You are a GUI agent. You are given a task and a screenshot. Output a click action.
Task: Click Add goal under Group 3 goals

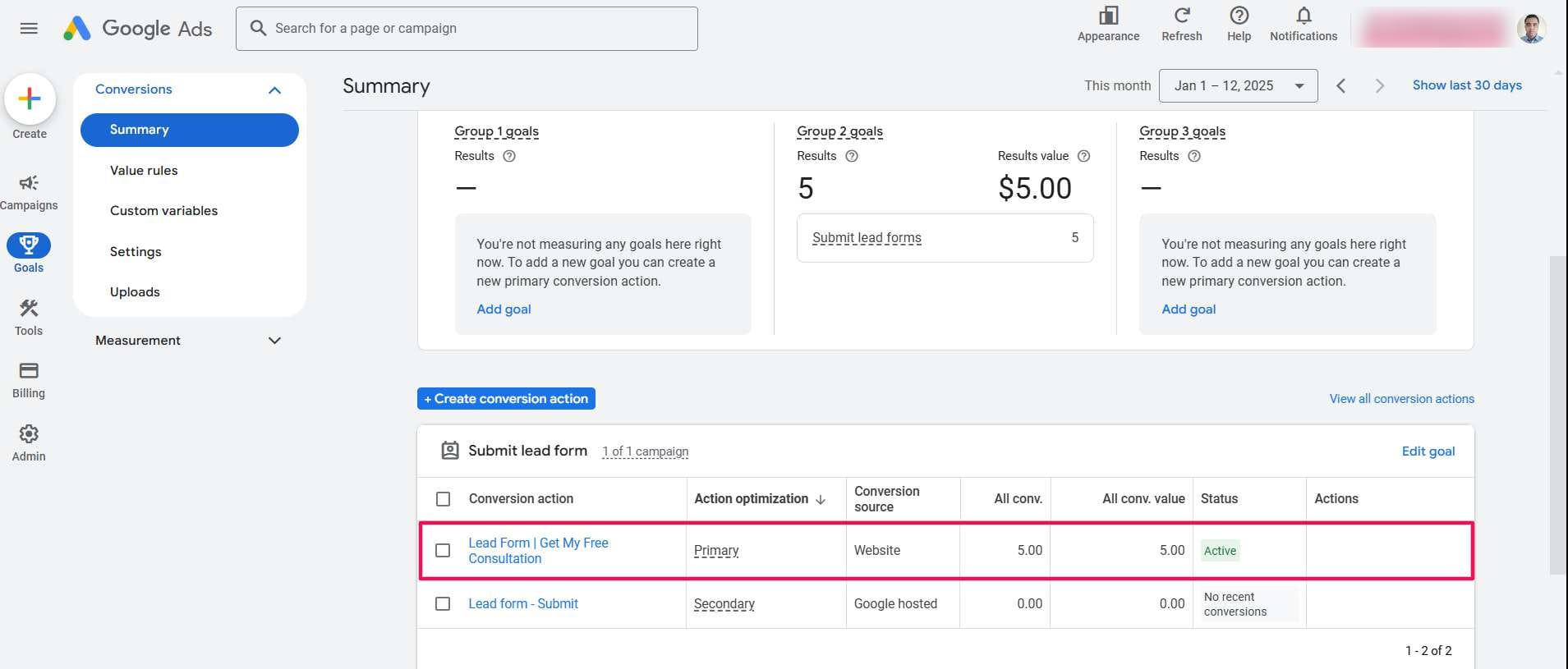(x=1189, y=309)
